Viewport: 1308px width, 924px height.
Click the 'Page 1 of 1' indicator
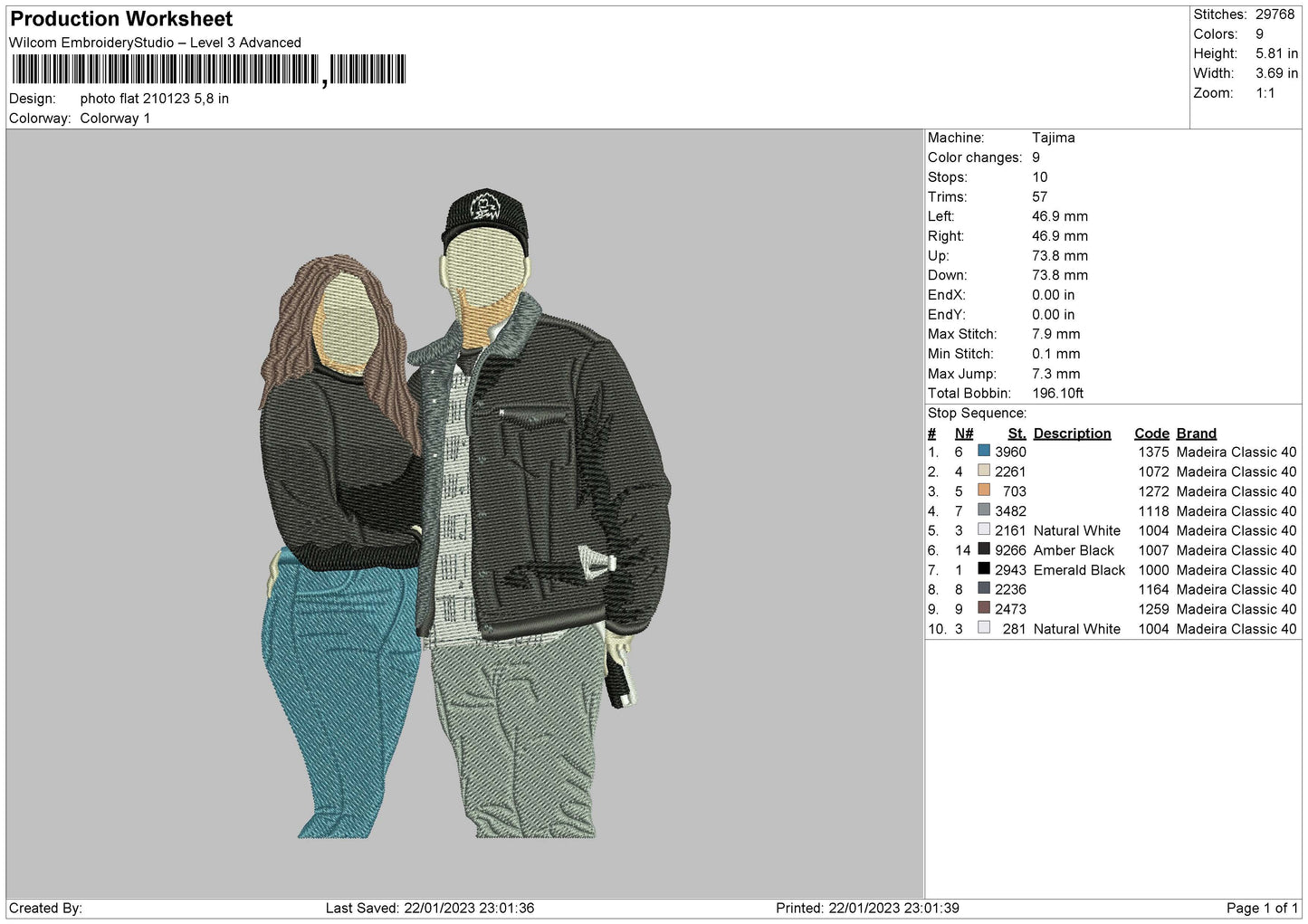1262,908
